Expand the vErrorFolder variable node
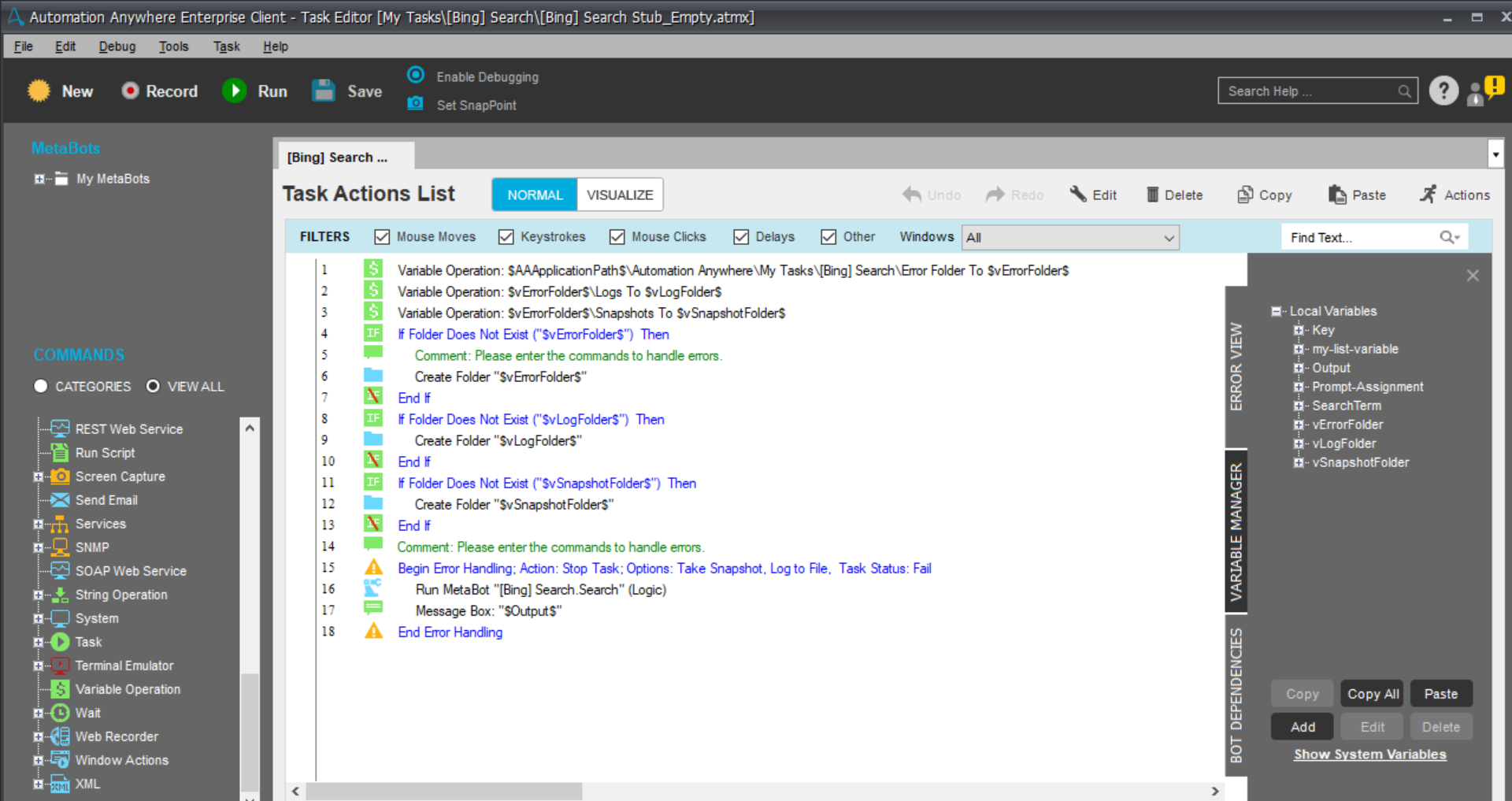 point(1298,425)
